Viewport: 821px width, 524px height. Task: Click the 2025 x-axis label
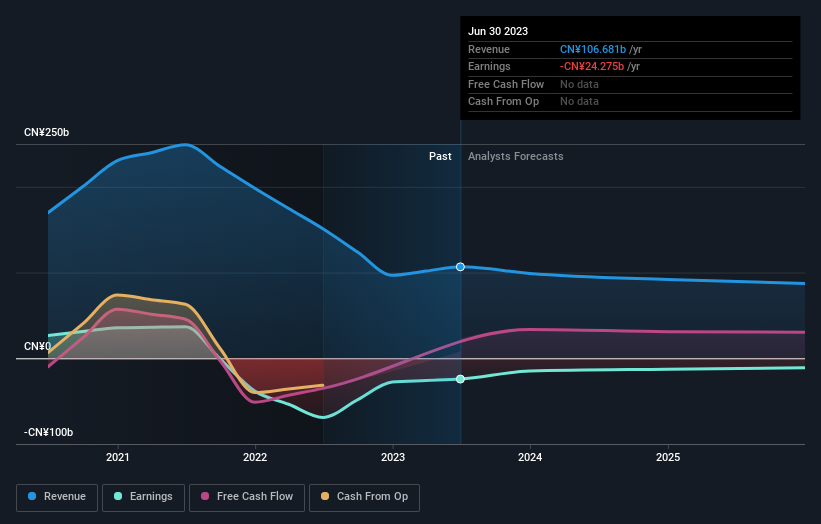pos(668,457)
